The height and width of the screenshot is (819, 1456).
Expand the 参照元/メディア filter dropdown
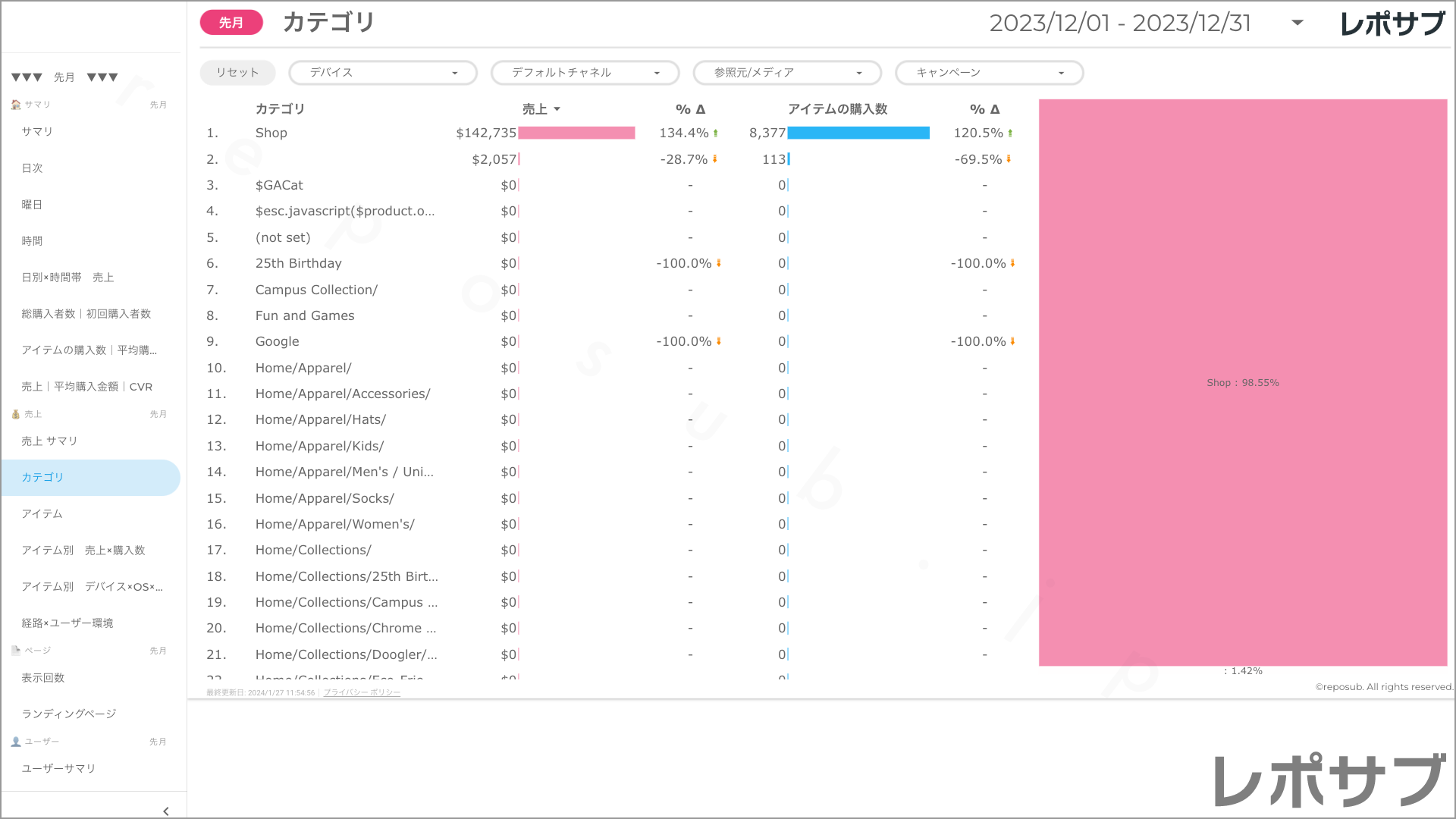787,73
